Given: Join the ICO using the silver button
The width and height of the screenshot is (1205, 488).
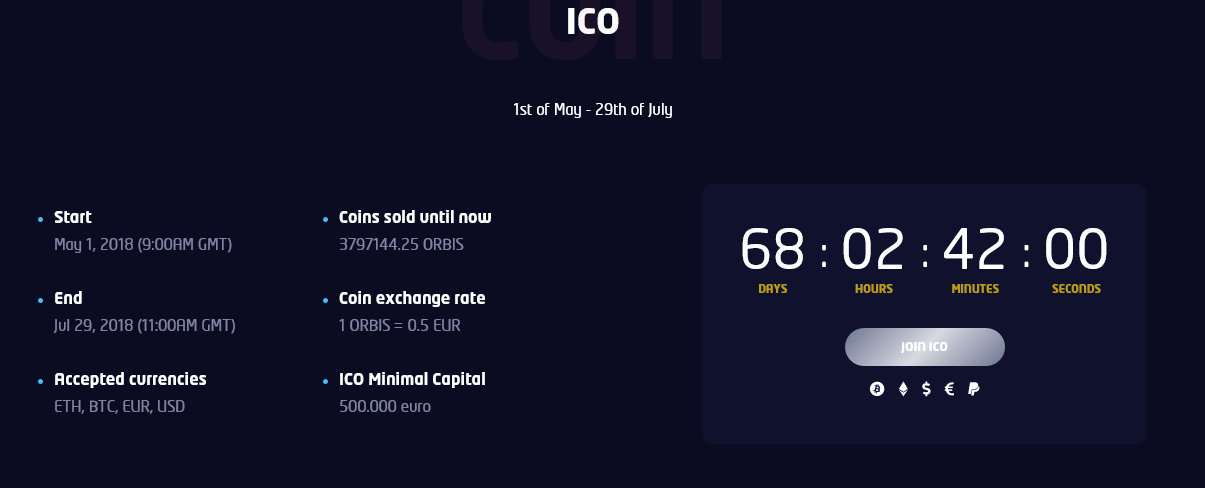Looking at the screenshot, I should (x=925, y=347).
